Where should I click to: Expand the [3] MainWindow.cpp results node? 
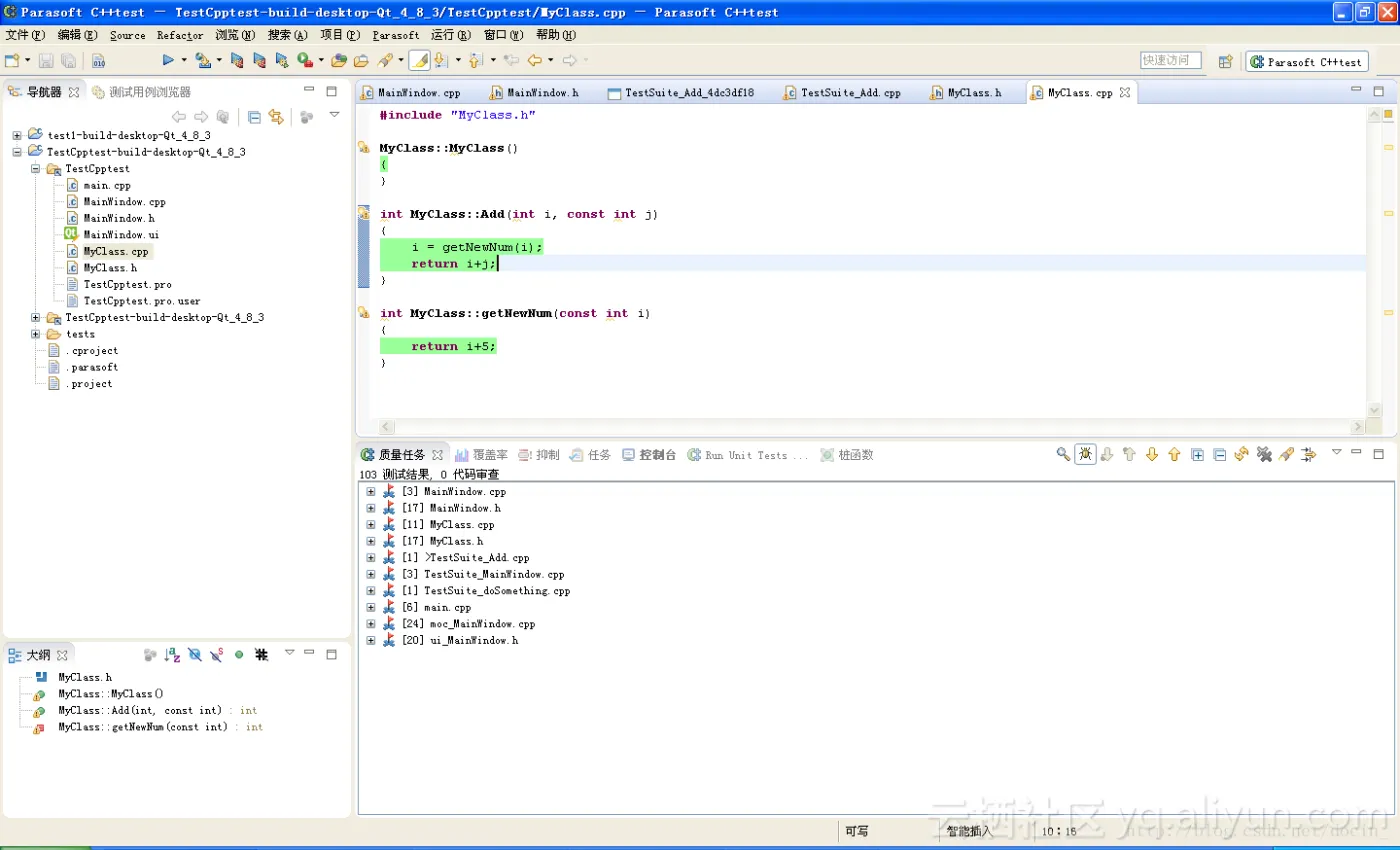click(370, 492)
